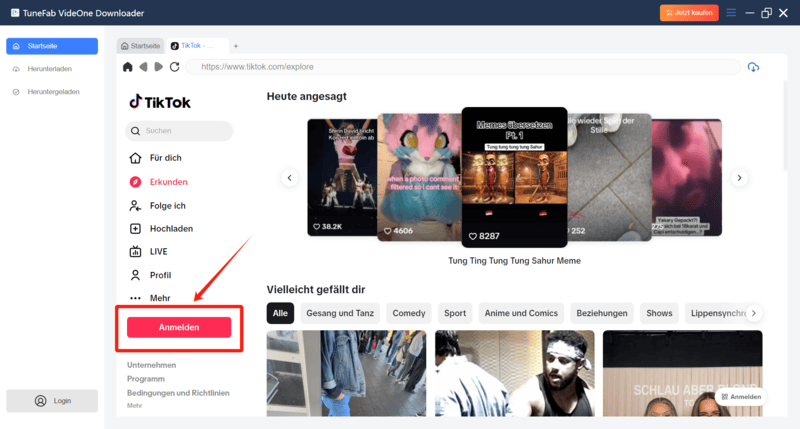The height and width of the screenshot is (429, 800).
Task: Click the Vielleicht gefällt dir heading
Action: 316,290
